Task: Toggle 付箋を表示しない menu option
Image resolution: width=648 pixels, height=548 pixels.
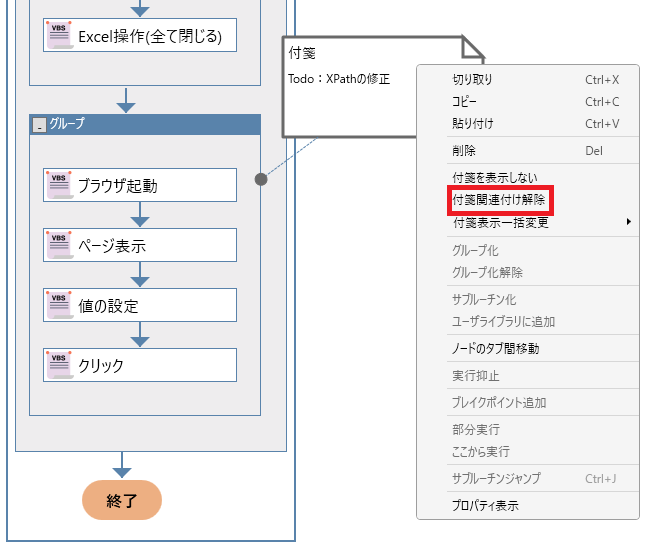Action: (494, 178)
